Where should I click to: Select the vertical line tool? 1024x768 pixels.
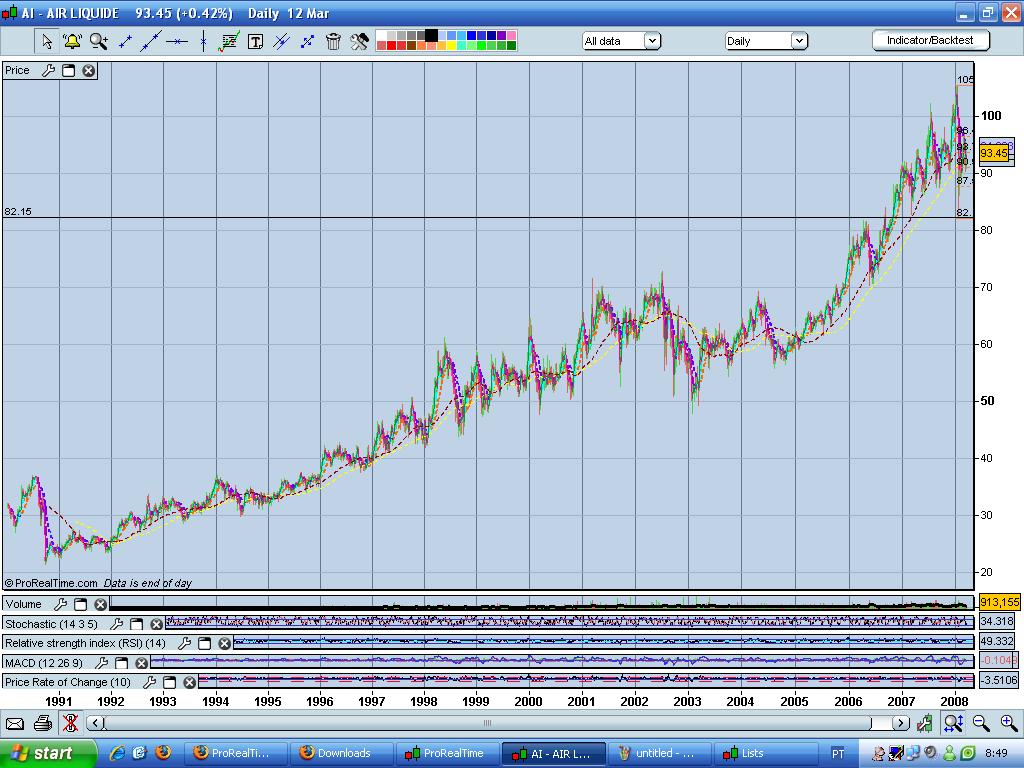[203, 41]
